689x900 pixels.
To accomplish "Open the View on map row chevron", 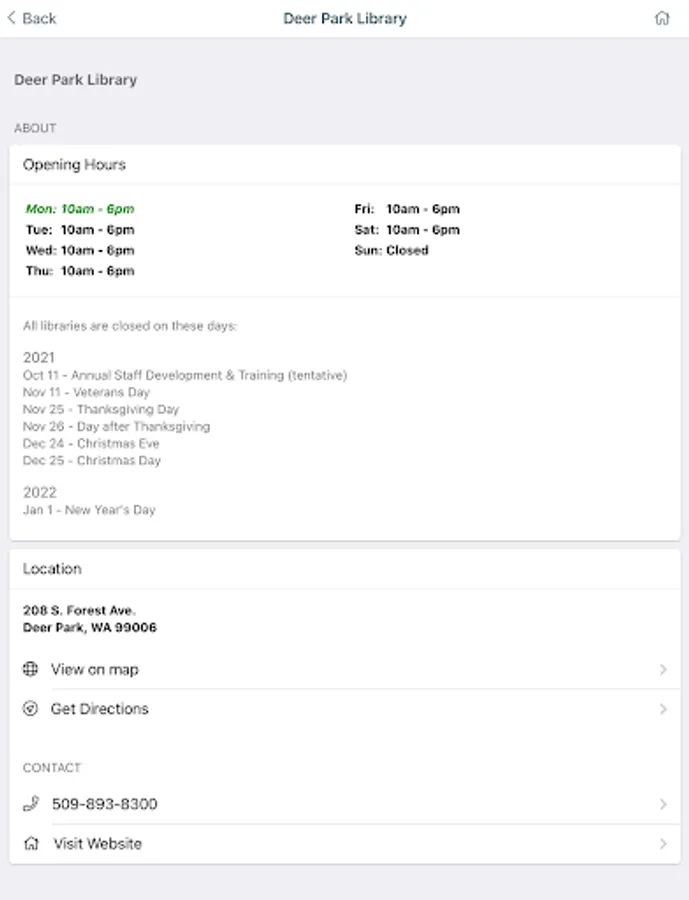I will click(x=663, y=669).
